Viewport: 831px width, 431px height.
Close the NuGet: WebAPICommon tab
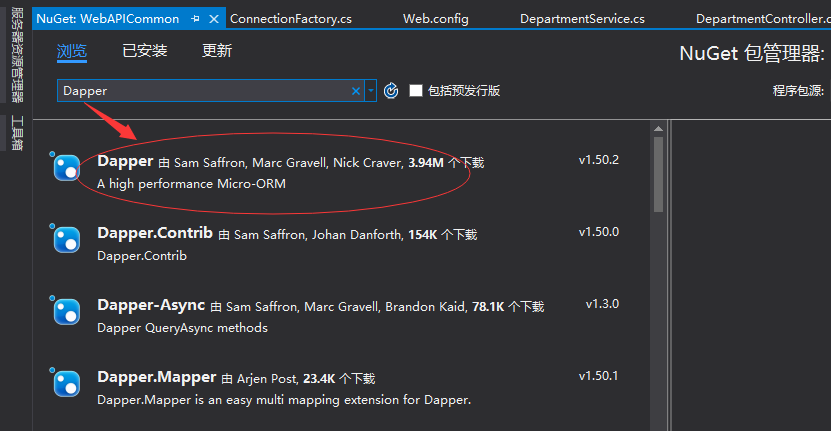214,19
